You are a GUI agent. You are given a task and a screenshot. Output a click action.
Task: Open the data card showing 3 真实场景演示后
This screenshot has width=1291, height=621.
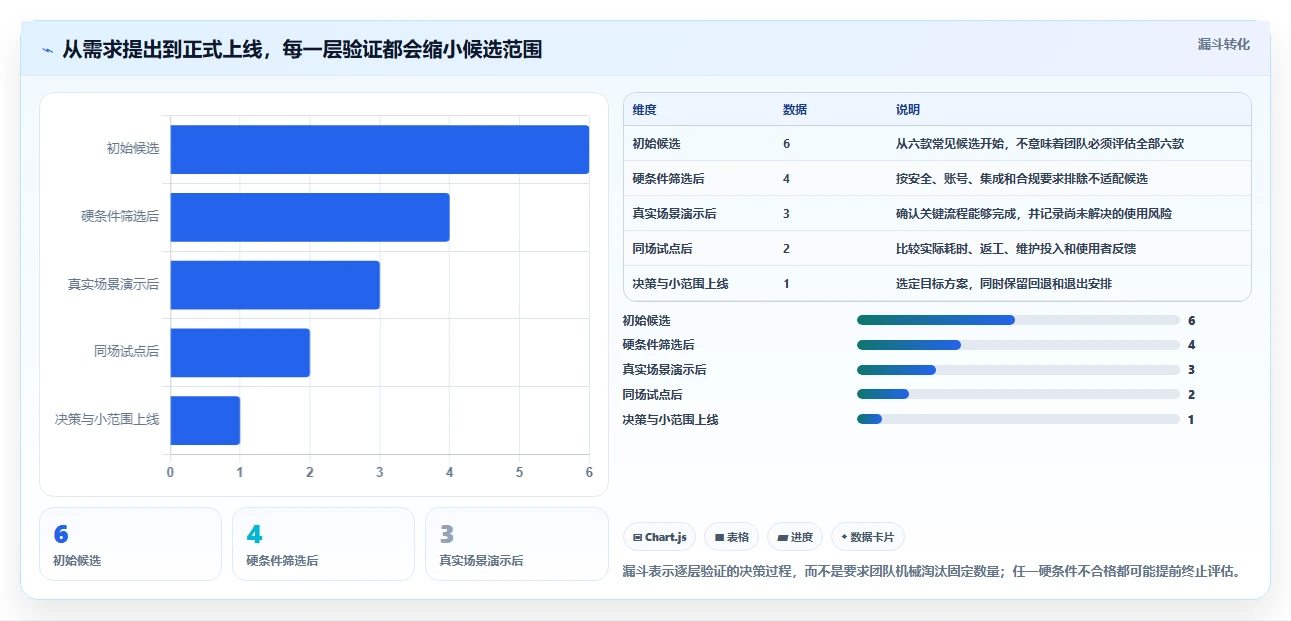516,544
